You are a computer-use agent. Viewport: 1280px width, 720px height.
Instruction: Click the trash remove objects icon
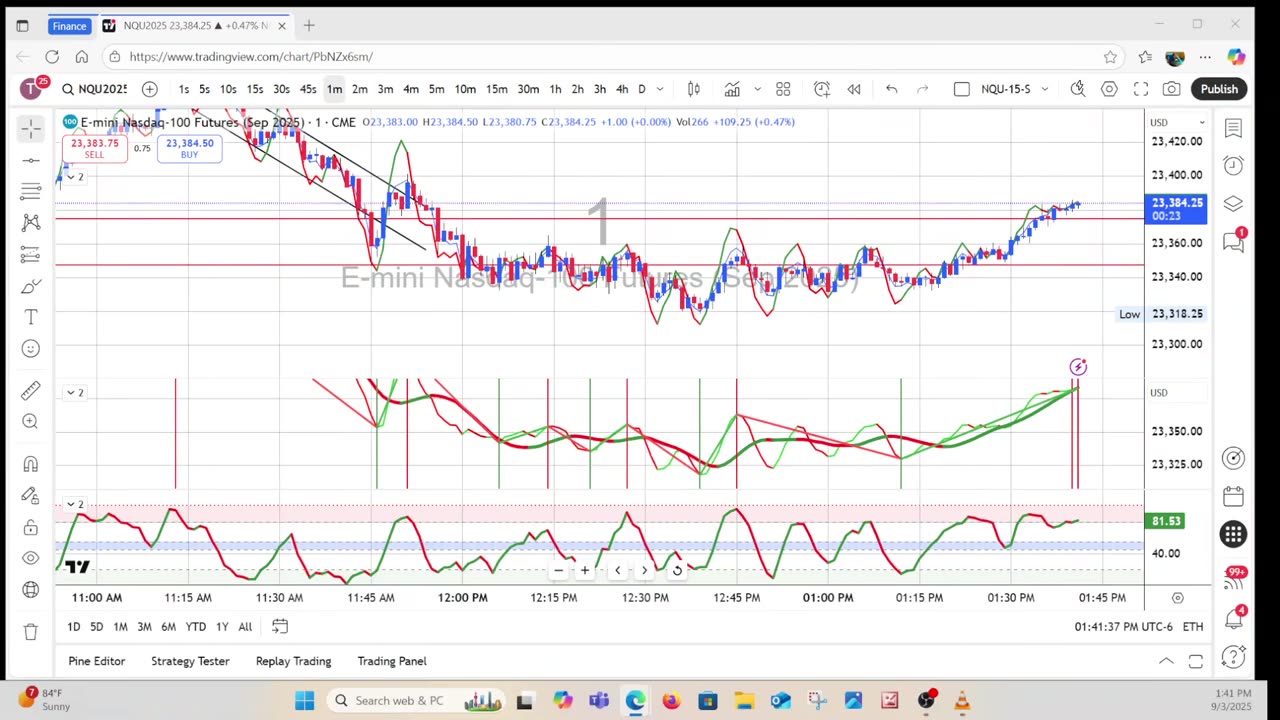point(31,632)
